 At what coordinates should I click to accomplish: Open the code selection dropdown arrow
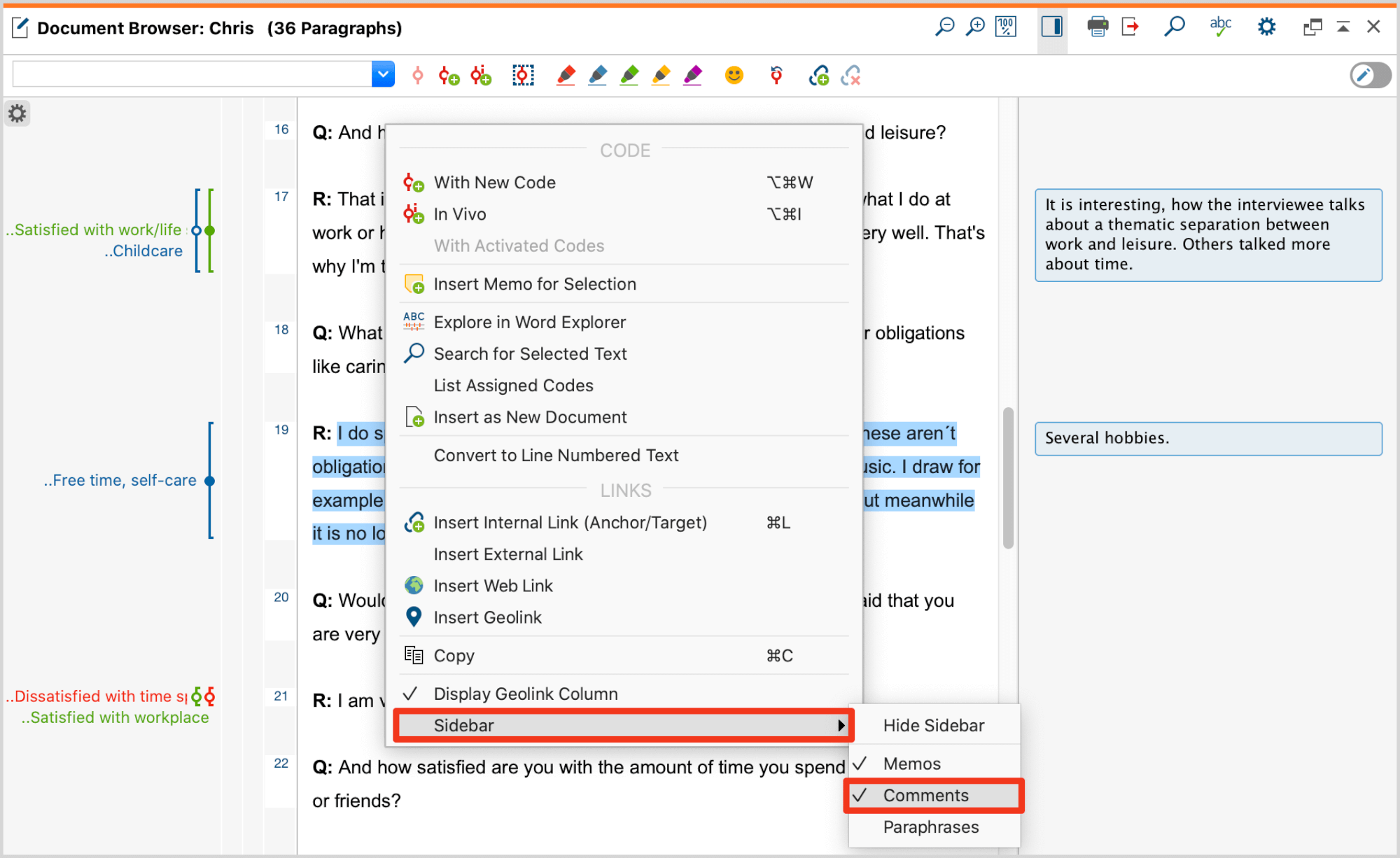[383, 74]
